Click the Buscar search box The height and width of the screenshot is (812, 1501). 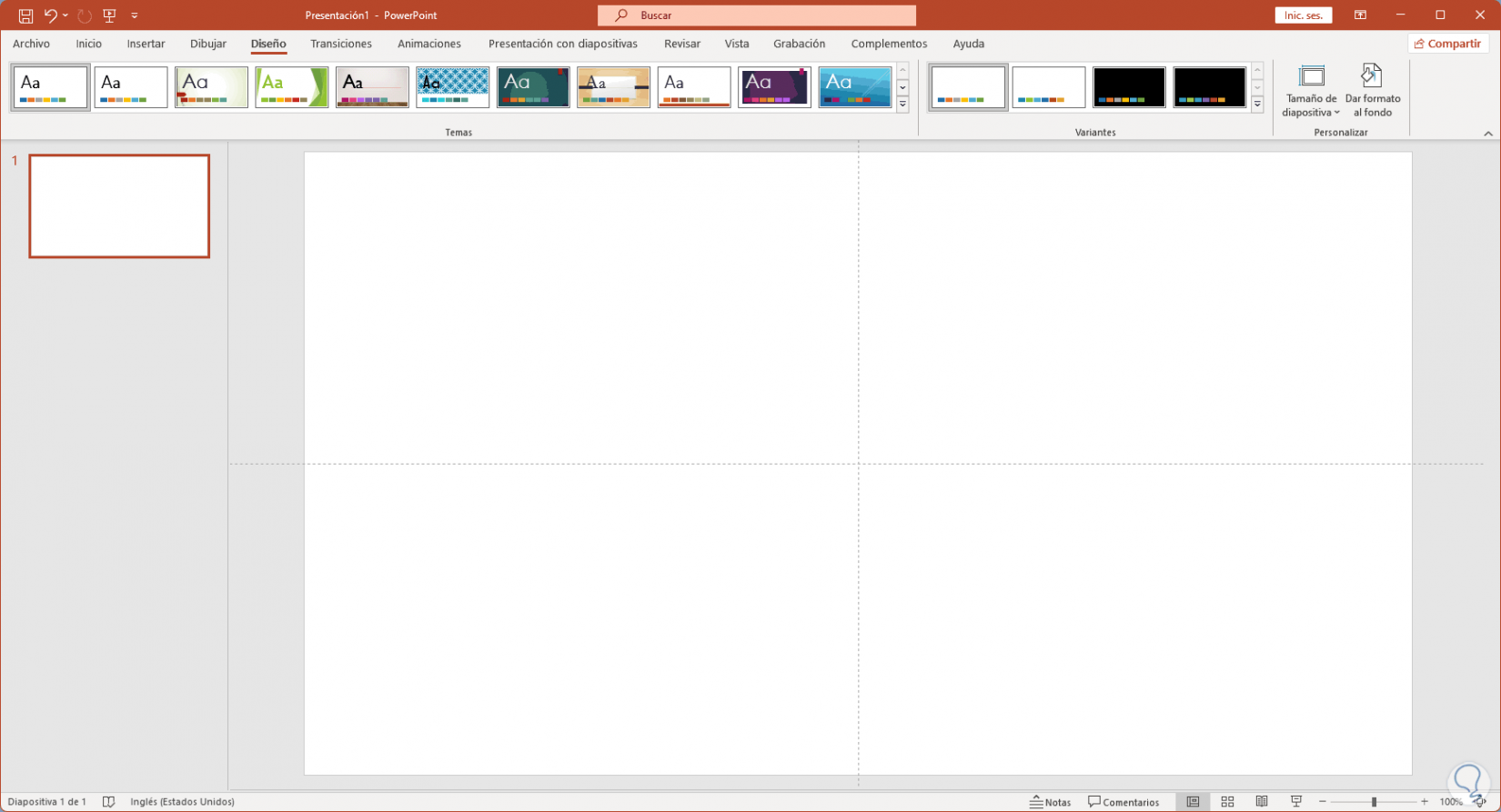pyautogui.click(x=757, y=15)
